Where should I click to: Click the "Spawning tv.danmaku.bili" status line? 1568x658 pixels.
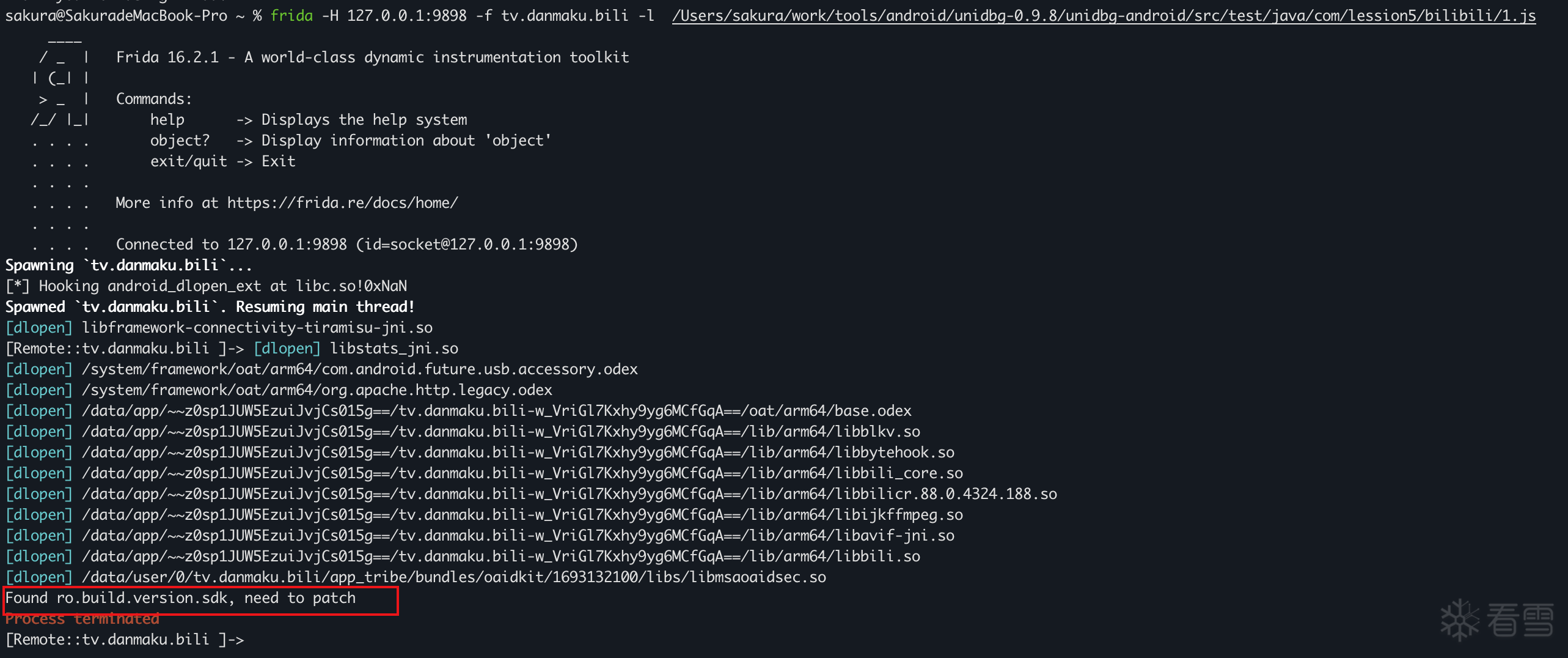(x=128, y=265)
